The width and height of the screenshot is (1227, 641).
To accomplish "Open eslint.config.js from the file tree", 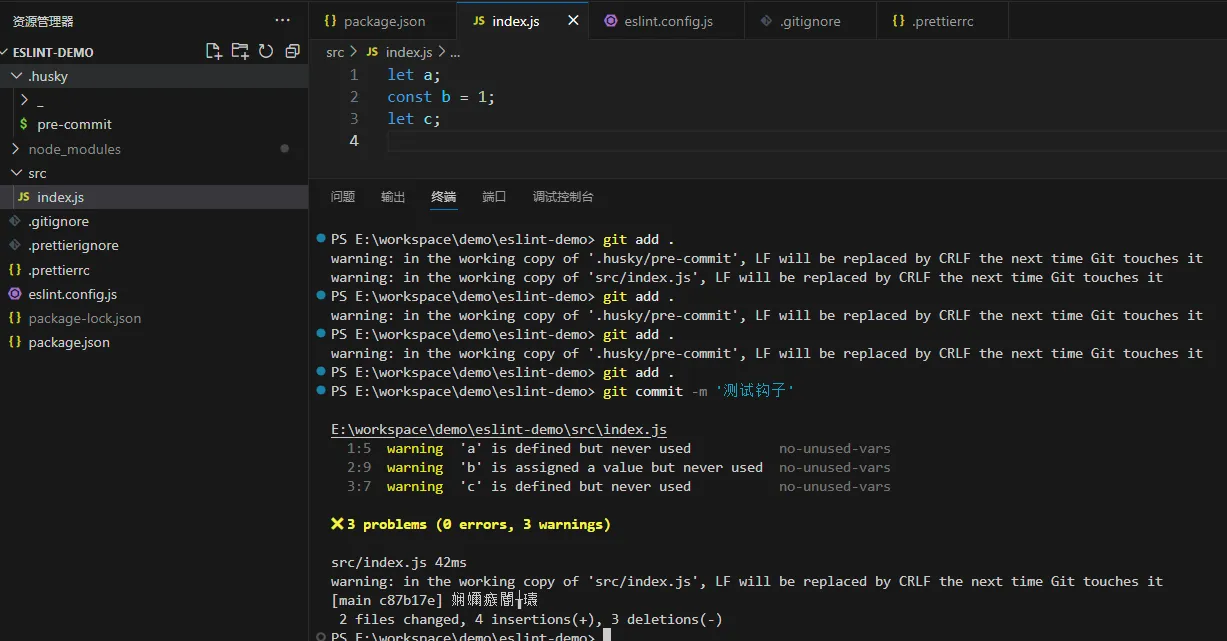I will pyautogui.click(x=72, y=294).
